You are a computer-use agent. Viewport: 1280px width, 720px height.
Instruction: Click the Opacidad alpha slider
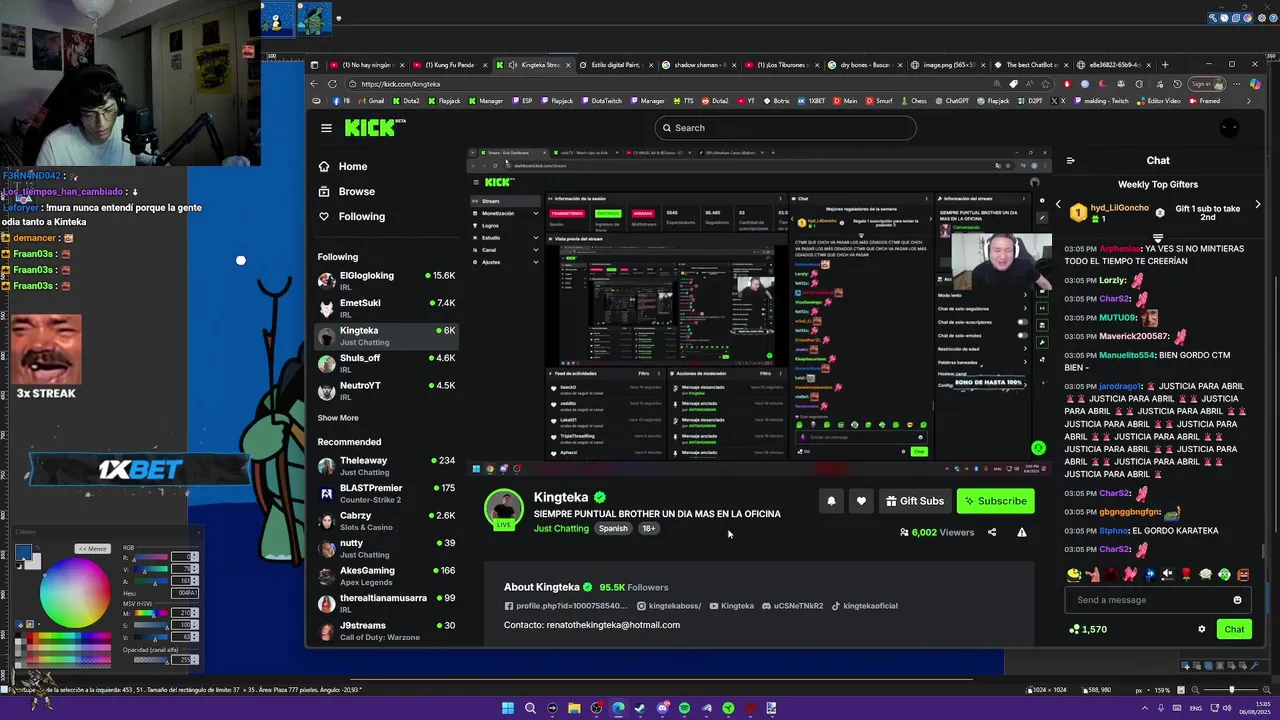tap(151, 660)
